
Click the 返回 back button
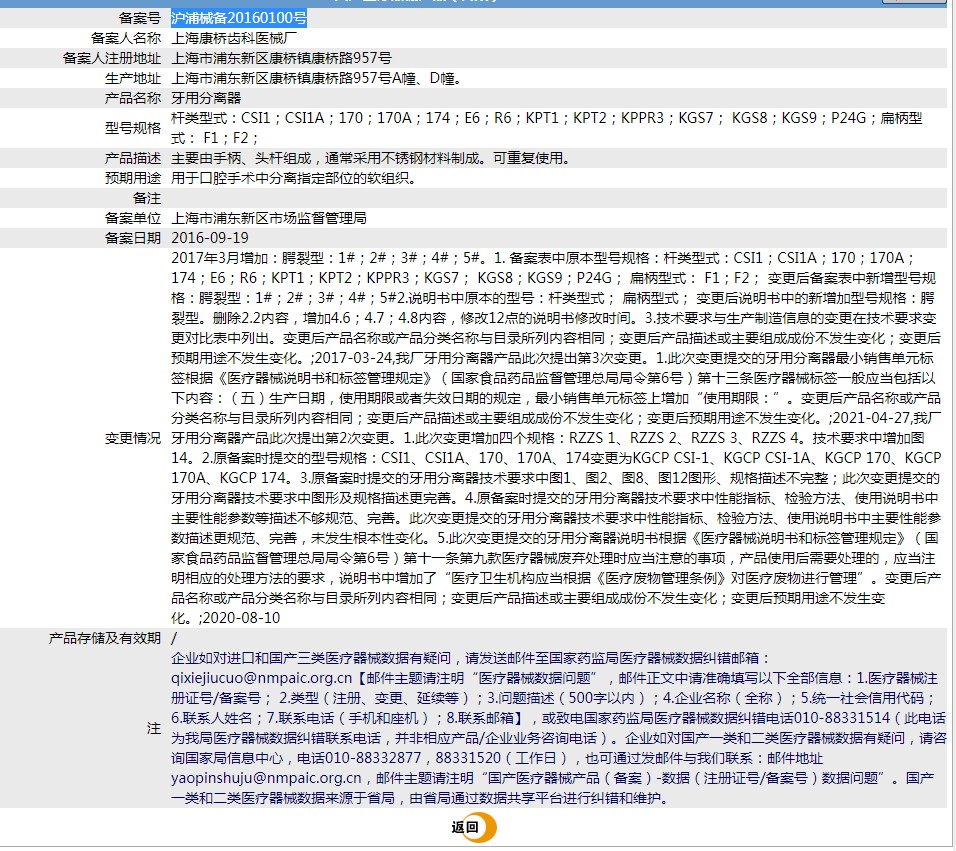tap(474, 827)
